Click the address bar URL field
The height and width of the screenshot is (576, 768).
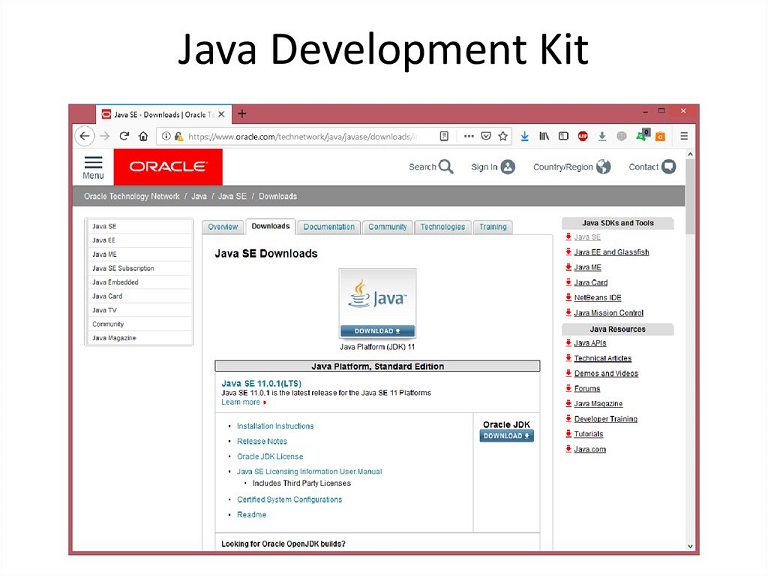coord(304,136)
